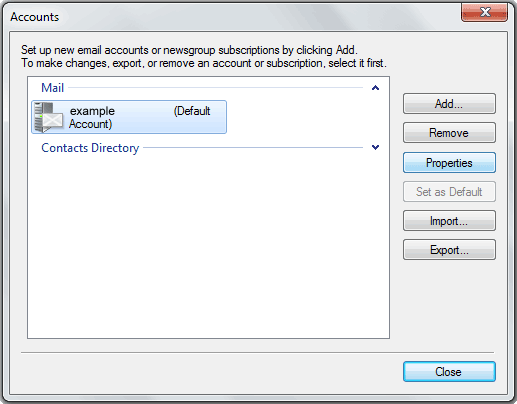517x404 pixels.
Task: Click the Set as Default button
Action: click(449, 192)
